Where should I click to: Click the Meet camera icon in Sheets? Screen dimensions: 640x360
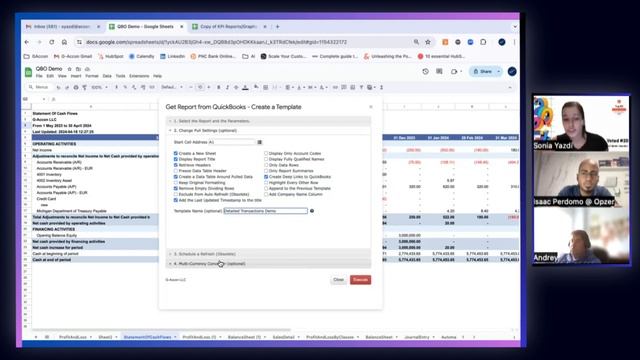[454, 71]
